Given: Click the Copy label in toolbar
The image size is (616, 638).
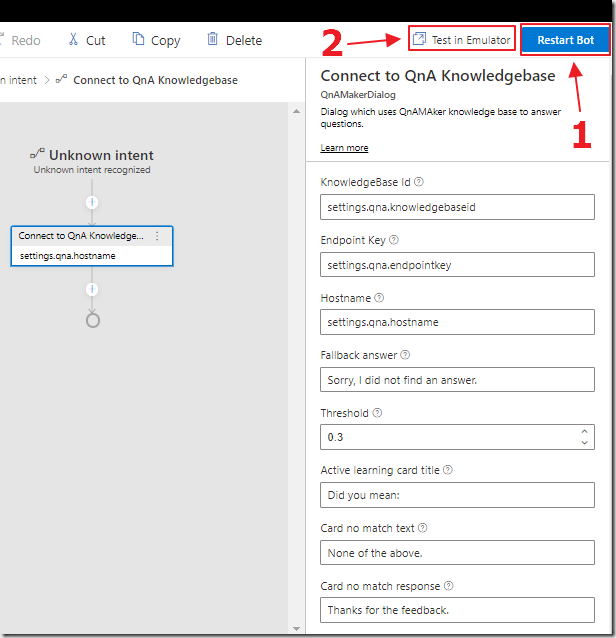Looking at the screenshot, I should [166, 41].
